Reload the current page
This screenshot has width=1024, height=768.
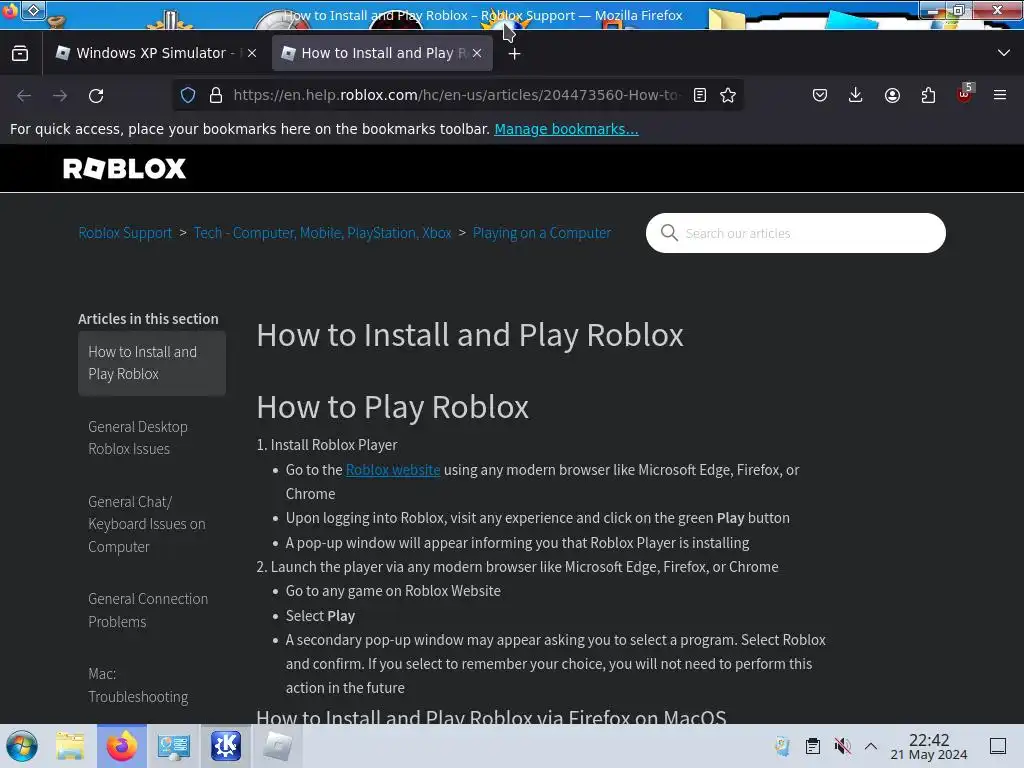pyautogui.click(x=96, y=95)
